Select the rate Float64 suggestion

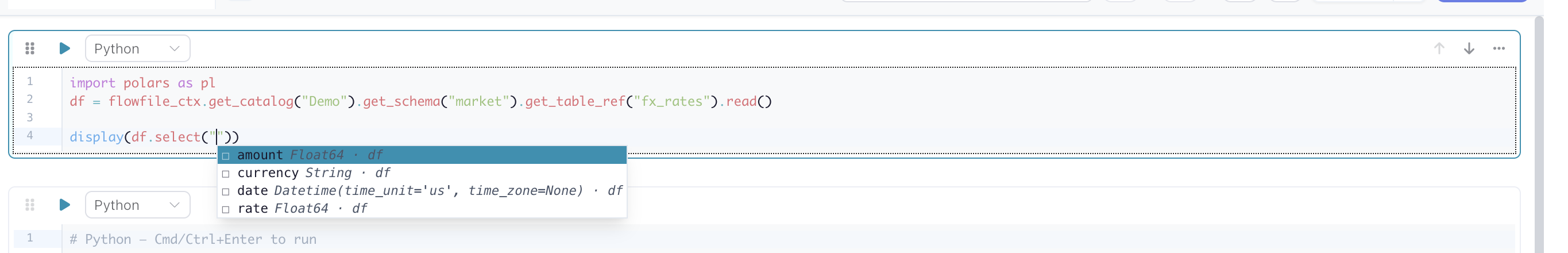(x=422, y=209)
